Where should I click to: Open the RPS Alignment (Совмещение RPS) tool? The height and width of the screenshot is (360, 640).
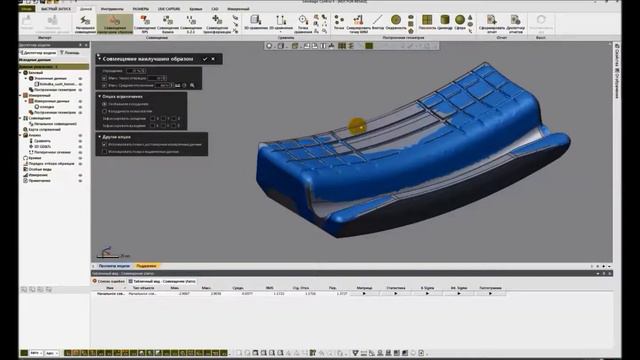click(x=144, y=24)
